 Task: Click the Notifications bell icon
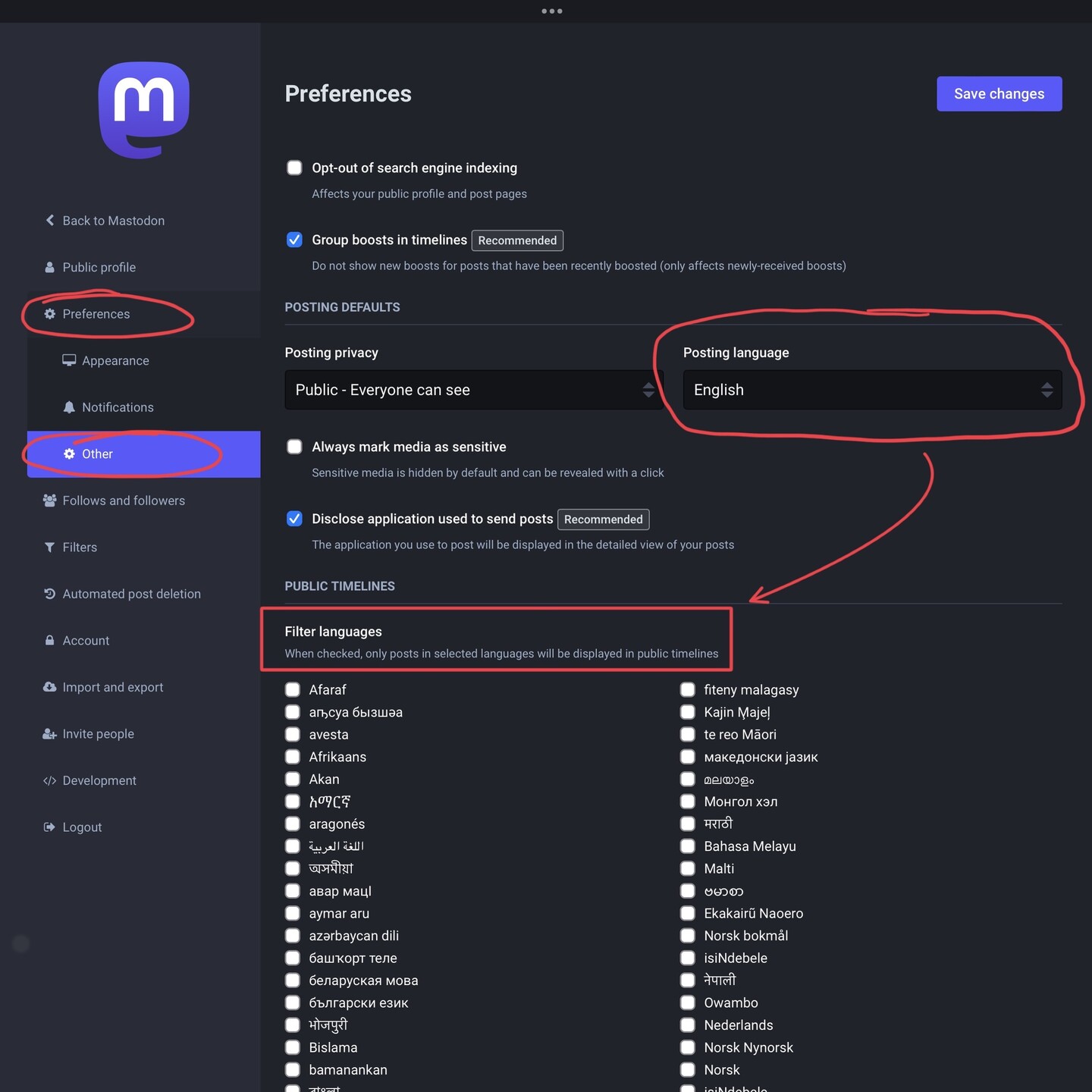tap(69, 407)
